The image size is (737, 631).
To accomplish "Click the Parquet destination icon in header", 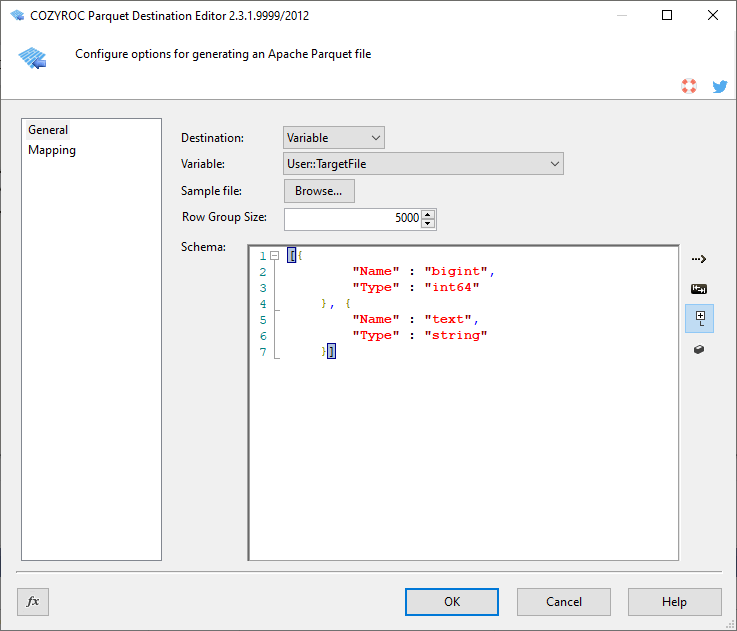I will point(32,57).
